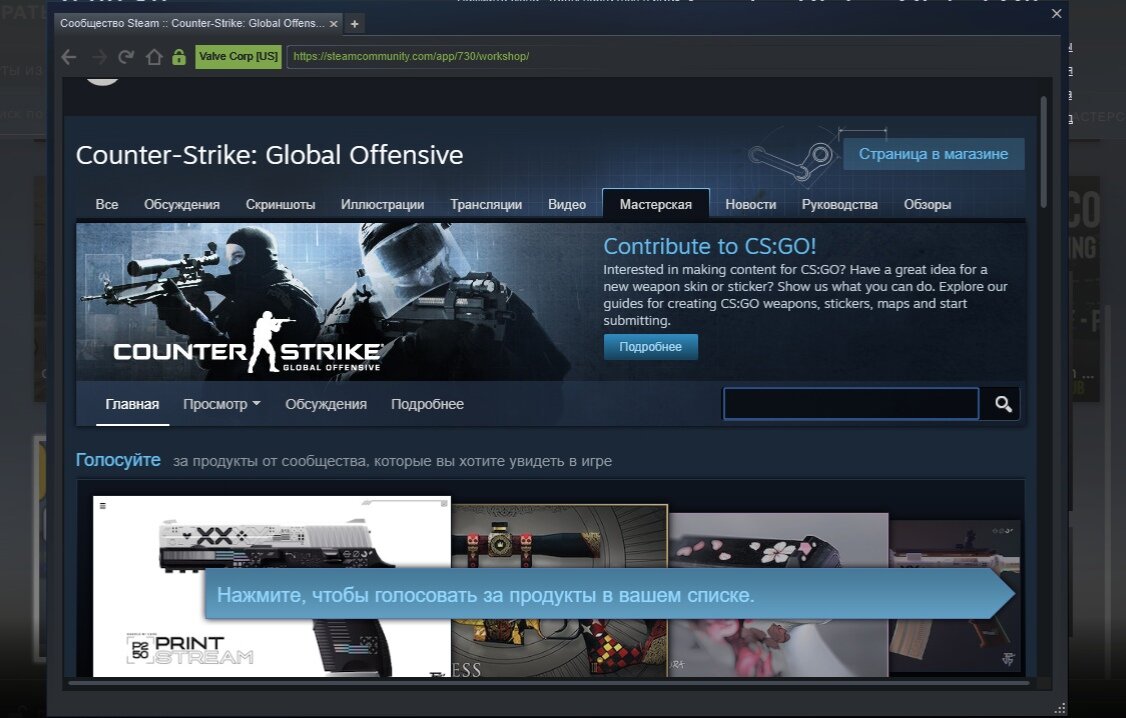Screen dimensions: 1126x718
Task: Open the Новости tab
Action: [750, 205]
